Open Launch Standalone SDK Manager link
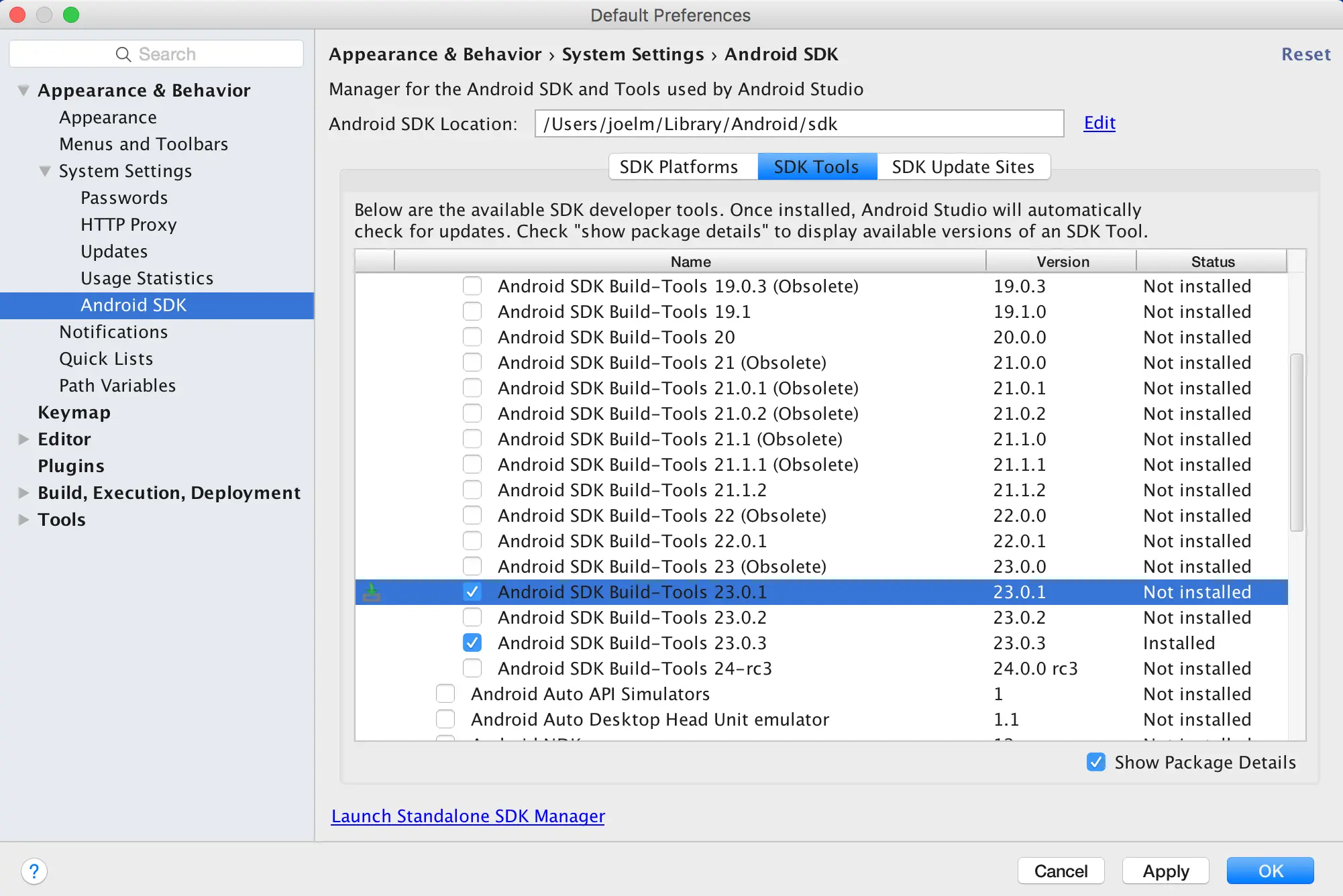 [x=468, y=816]
